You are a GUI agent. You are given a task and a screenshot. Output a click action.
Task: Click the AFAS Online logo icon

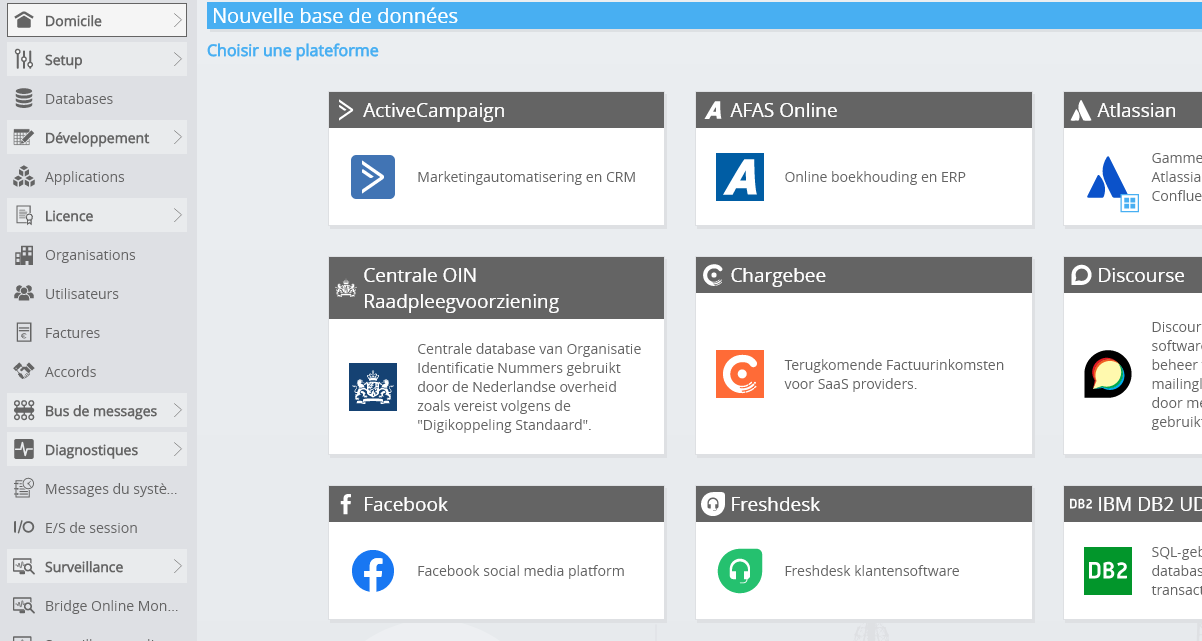[x=740, y=177]
